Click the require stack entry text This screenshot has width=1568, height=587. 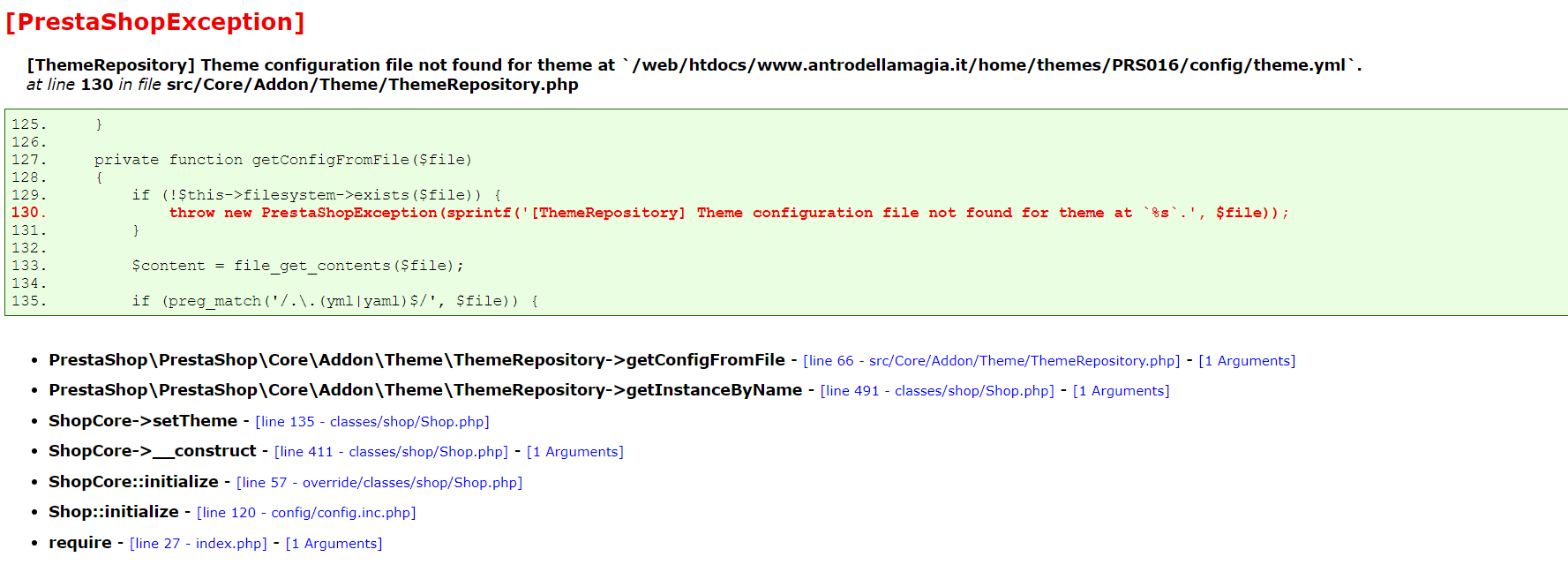pyautogui.click(x=80, y=542)
